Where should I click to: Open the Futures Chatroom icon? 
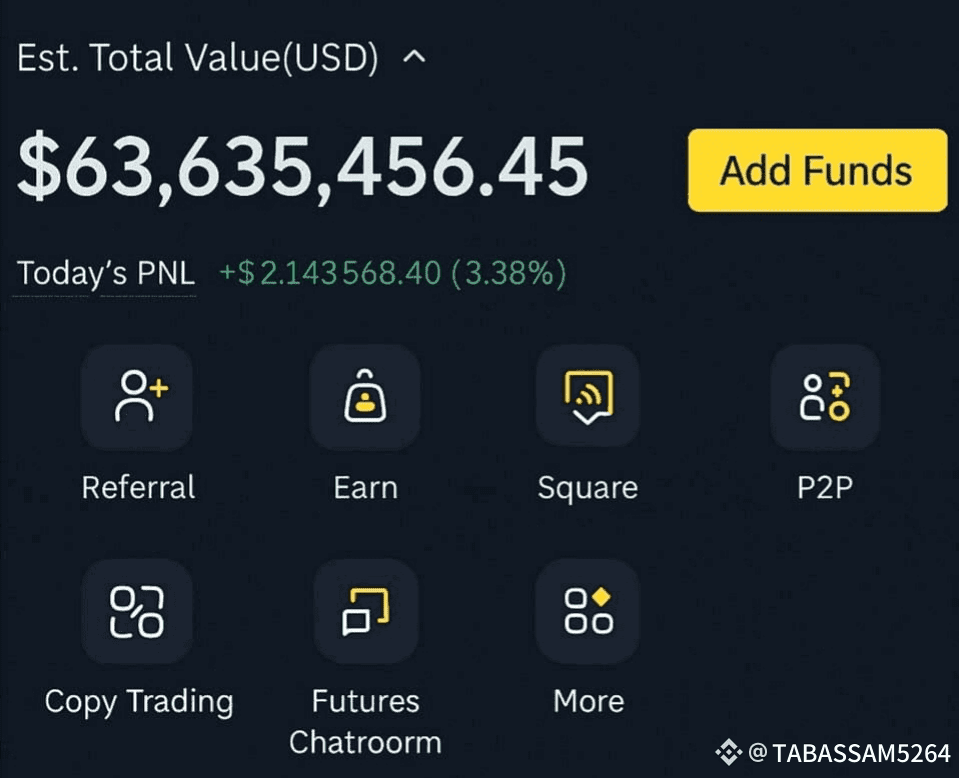(365, 612)
